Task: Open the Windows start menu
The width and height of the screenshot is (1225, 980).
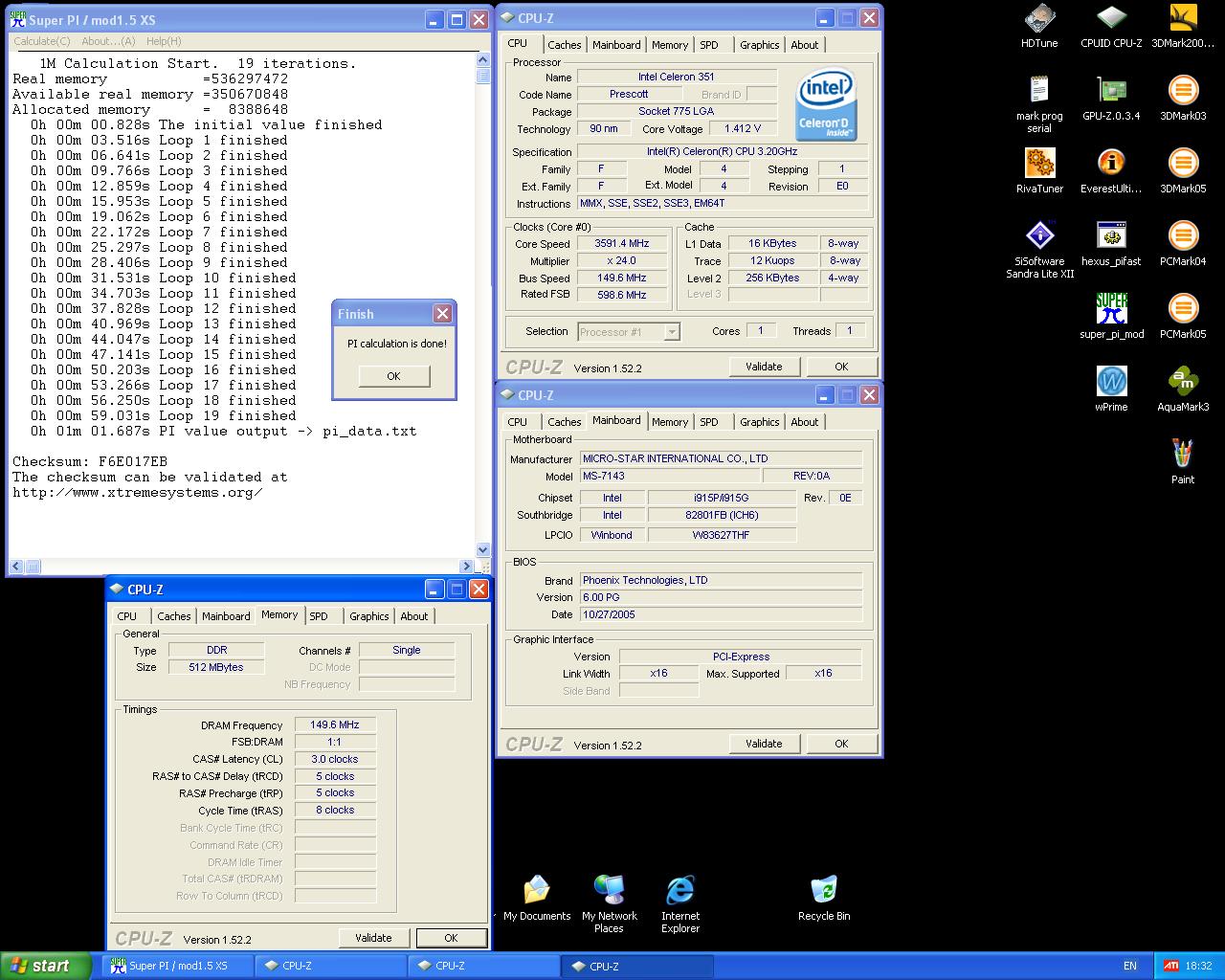Action: pyautogui.click(x=45, y=966)
